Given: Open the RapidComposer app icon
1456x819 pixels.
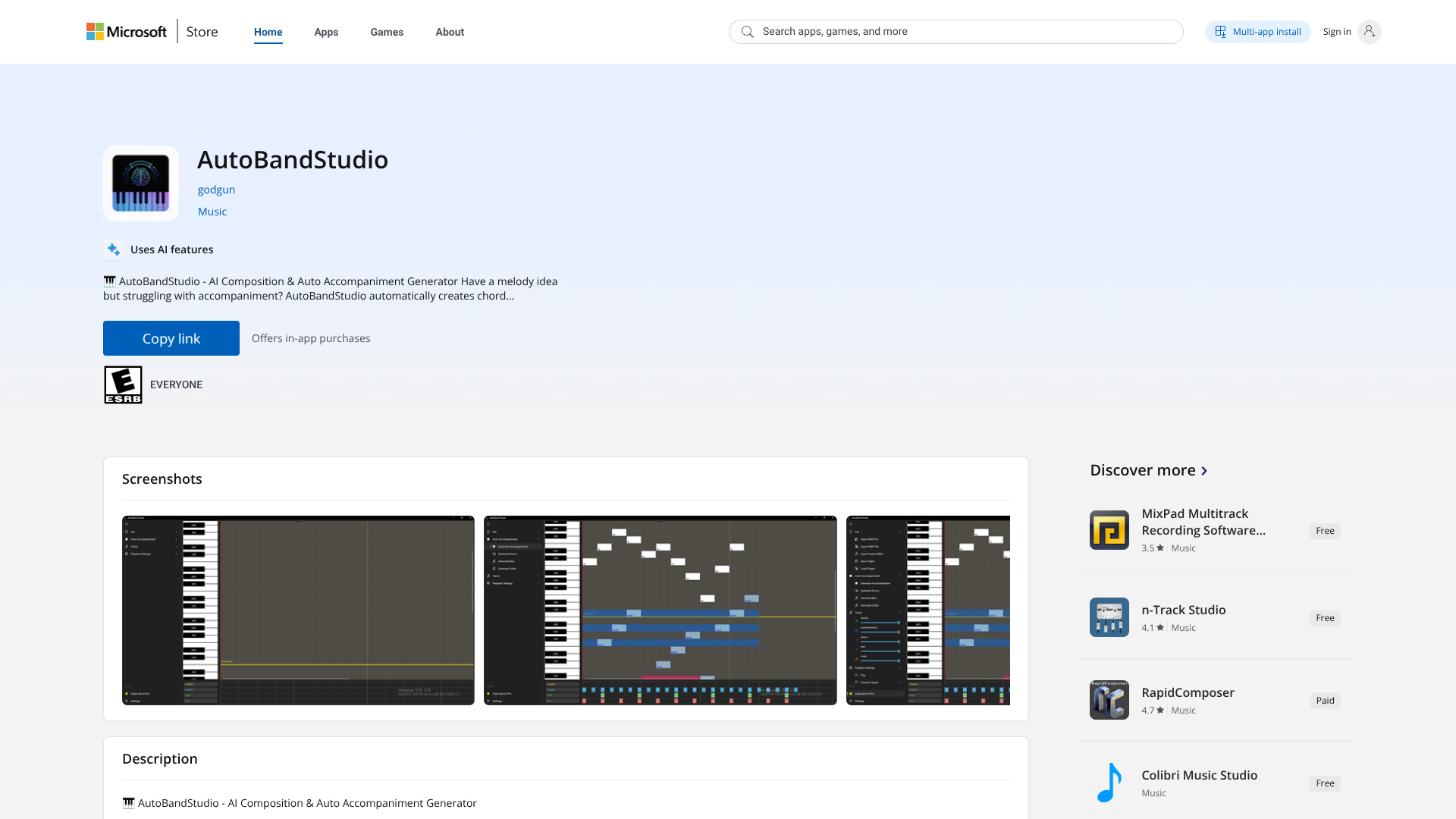Looking at the screenshot, I should [1109, 700].
